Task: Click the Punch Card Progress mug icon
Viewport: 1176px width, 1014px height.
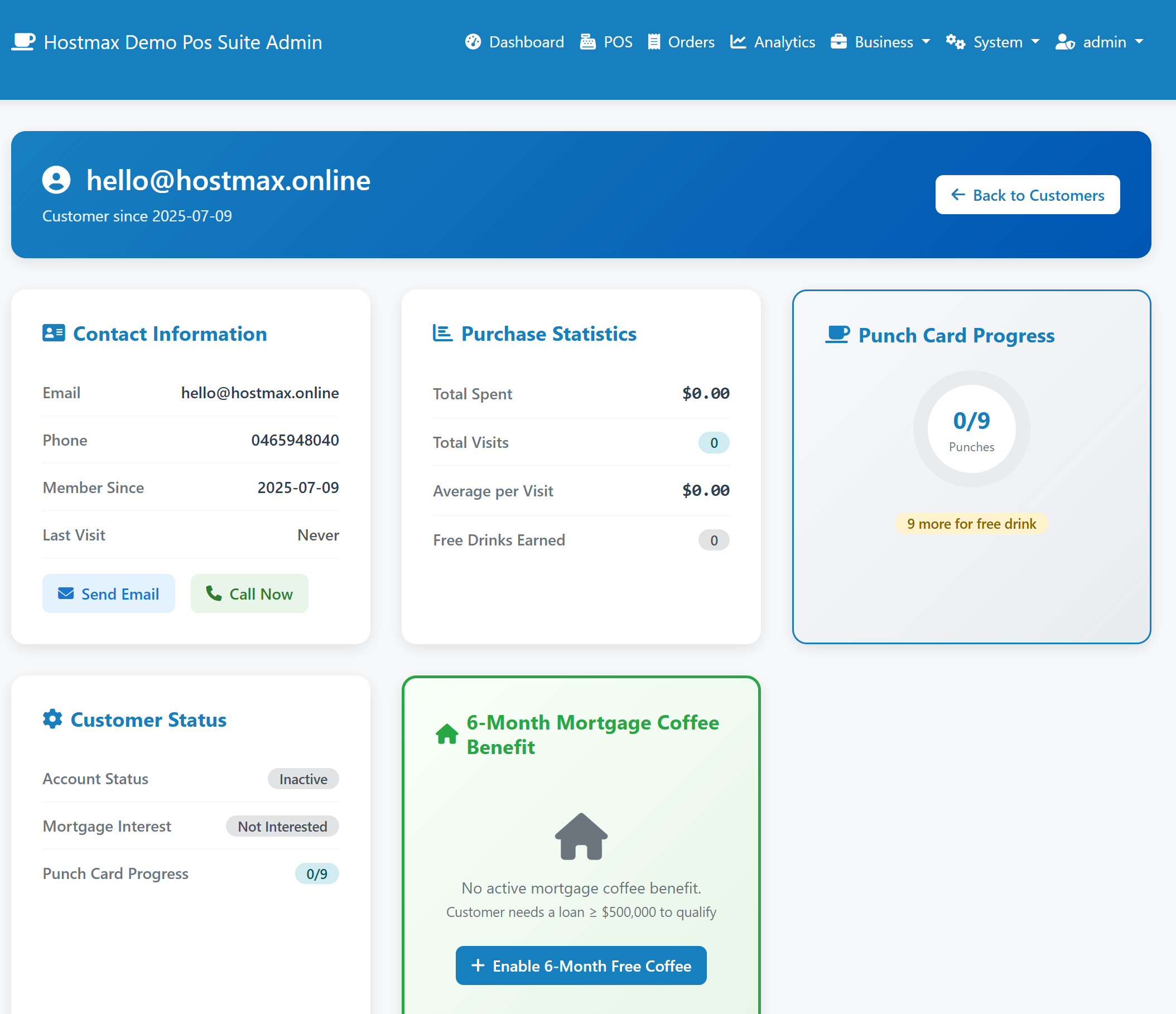Action: point(837,335)
